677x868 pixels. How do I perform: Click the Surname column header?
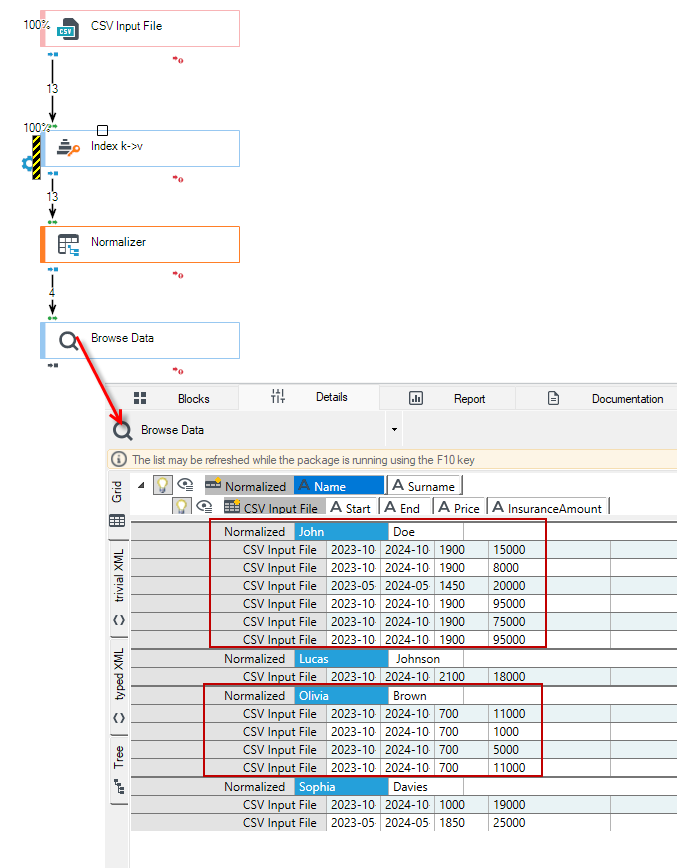[424, 486]
